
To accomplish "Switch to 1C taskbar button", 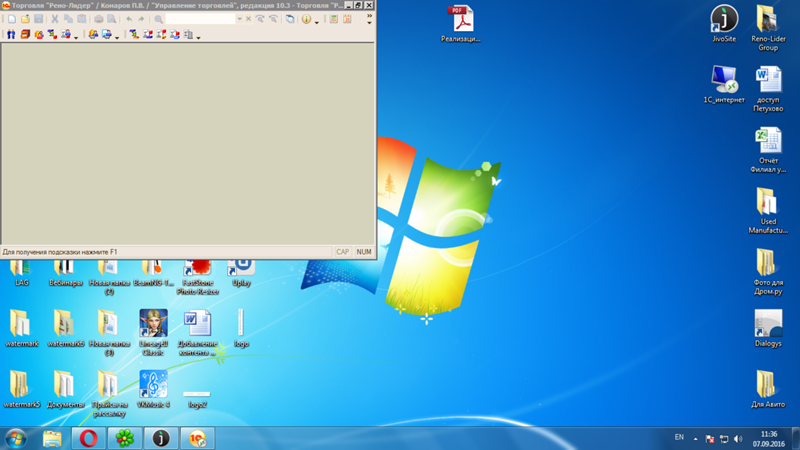I will 197,438.
